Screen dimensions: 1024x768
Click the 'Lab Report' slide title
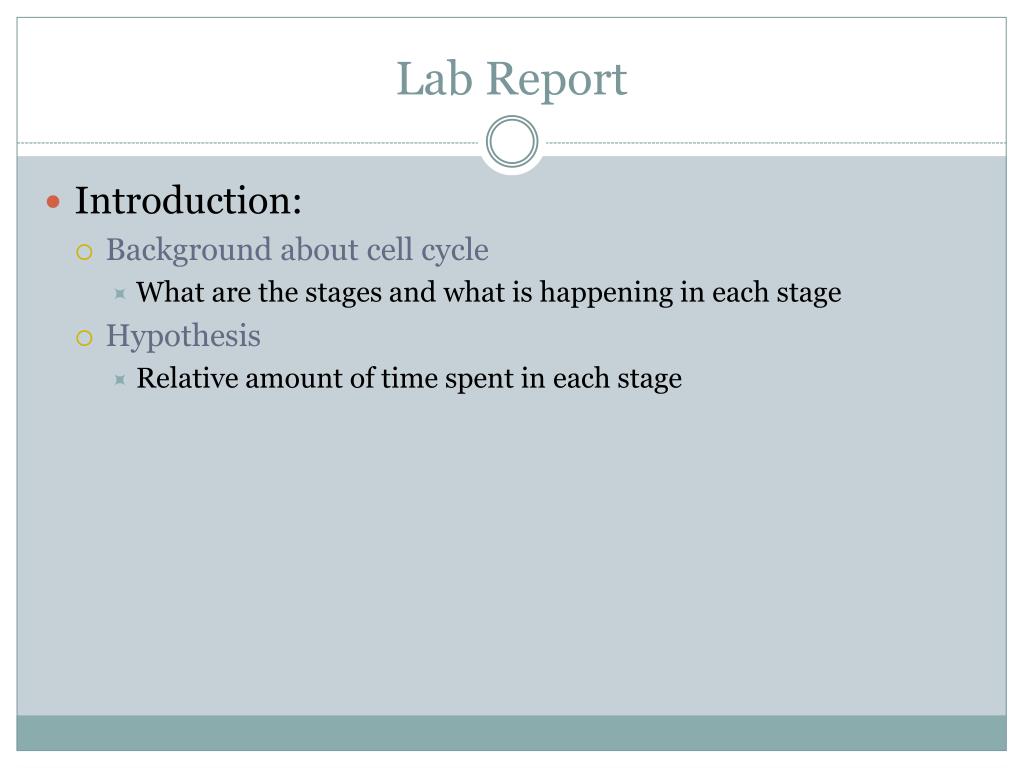tap(512, 78)
